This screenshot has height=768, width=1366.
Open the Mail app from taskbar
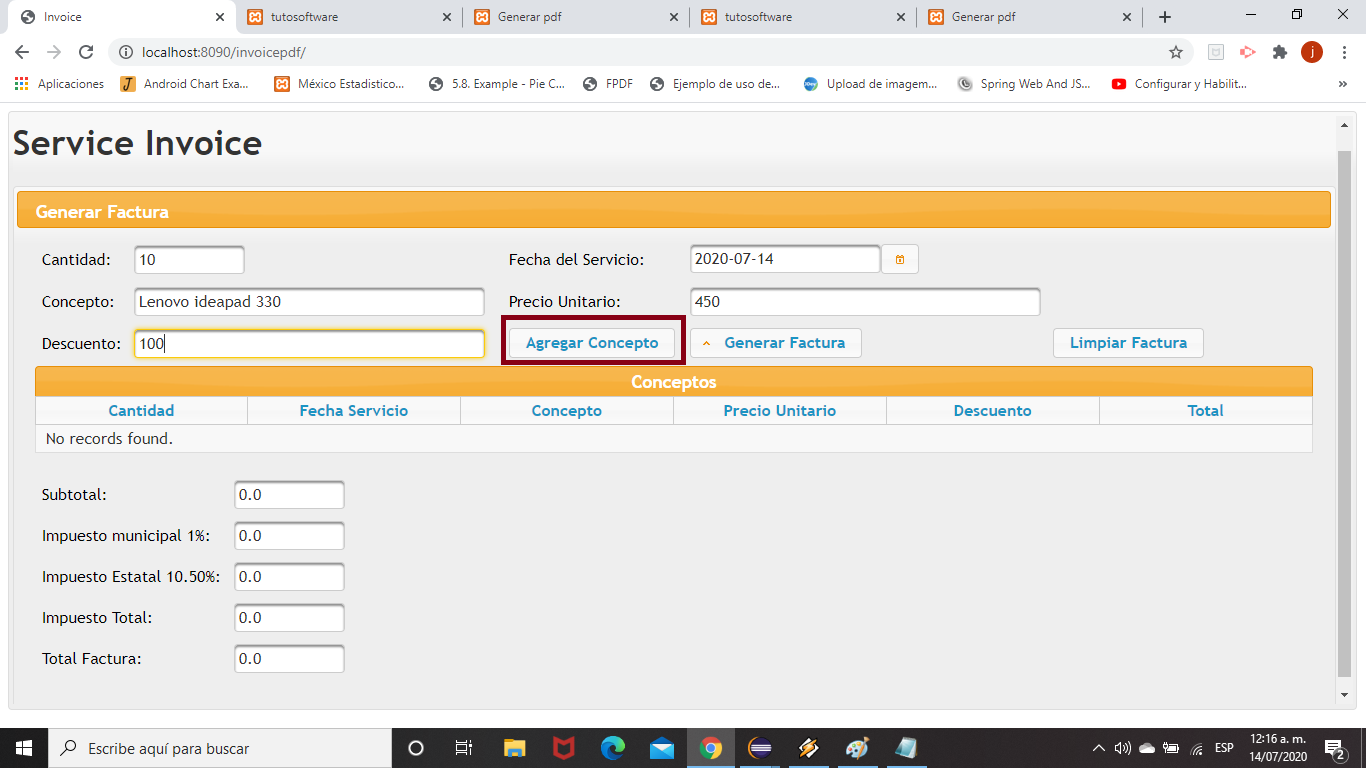click(x=662, y=748)
